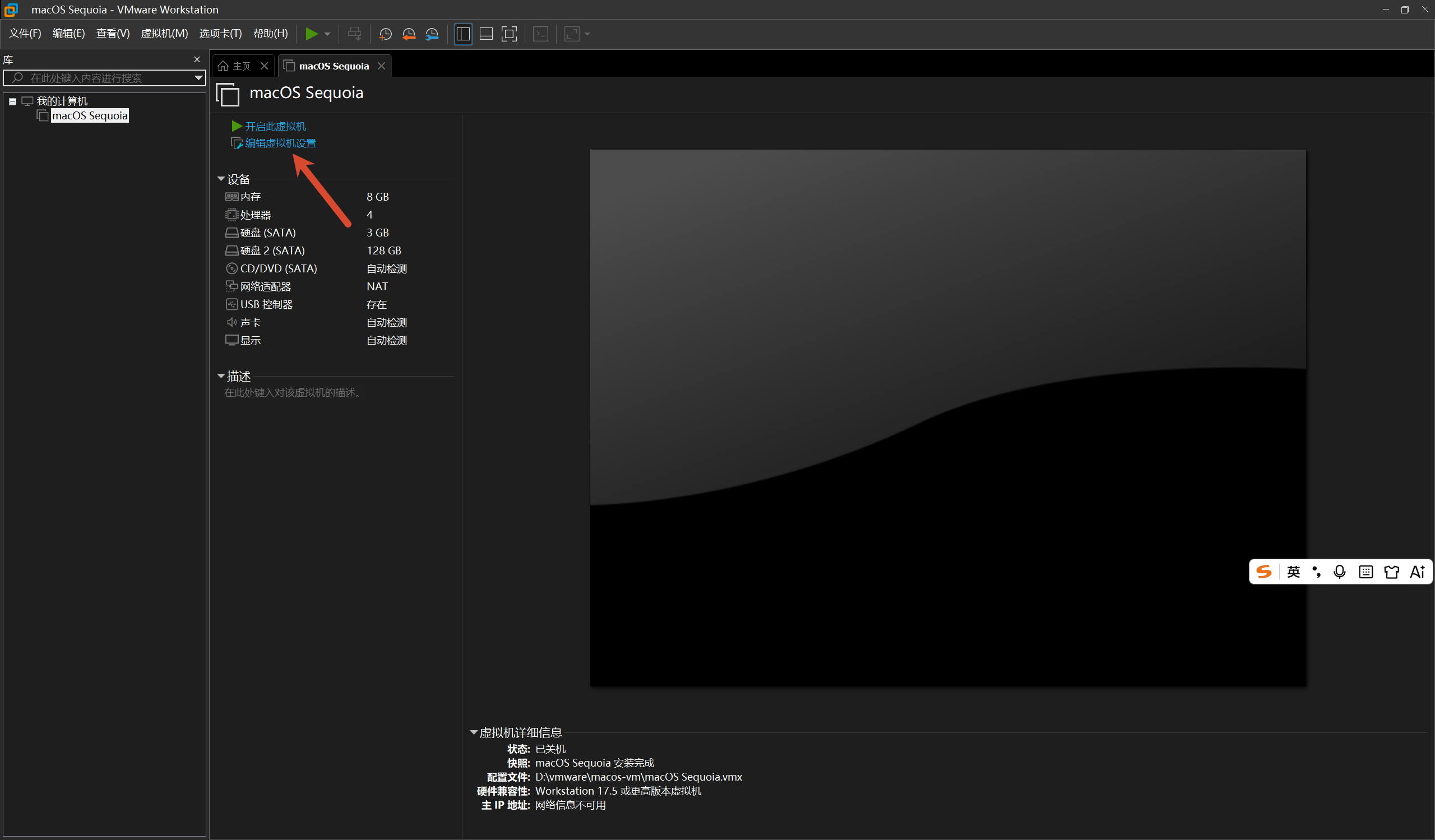The image size is (1435, 840).
Task: Open the soft keyboard icon on the input bar
Action: coord(1366,572)
